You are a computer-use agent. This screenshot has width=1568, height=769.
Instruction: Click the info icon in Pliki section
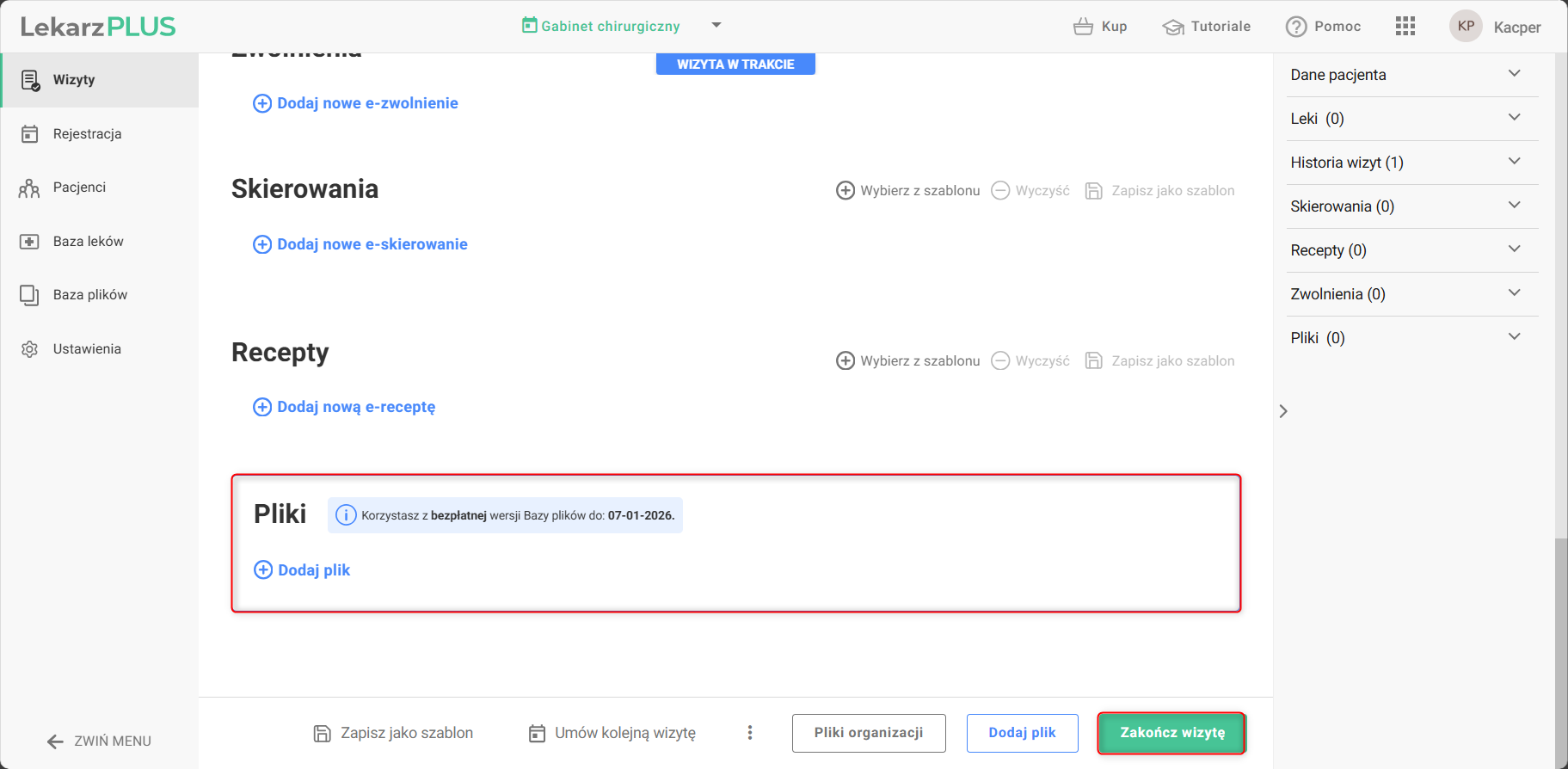[346, 515]
